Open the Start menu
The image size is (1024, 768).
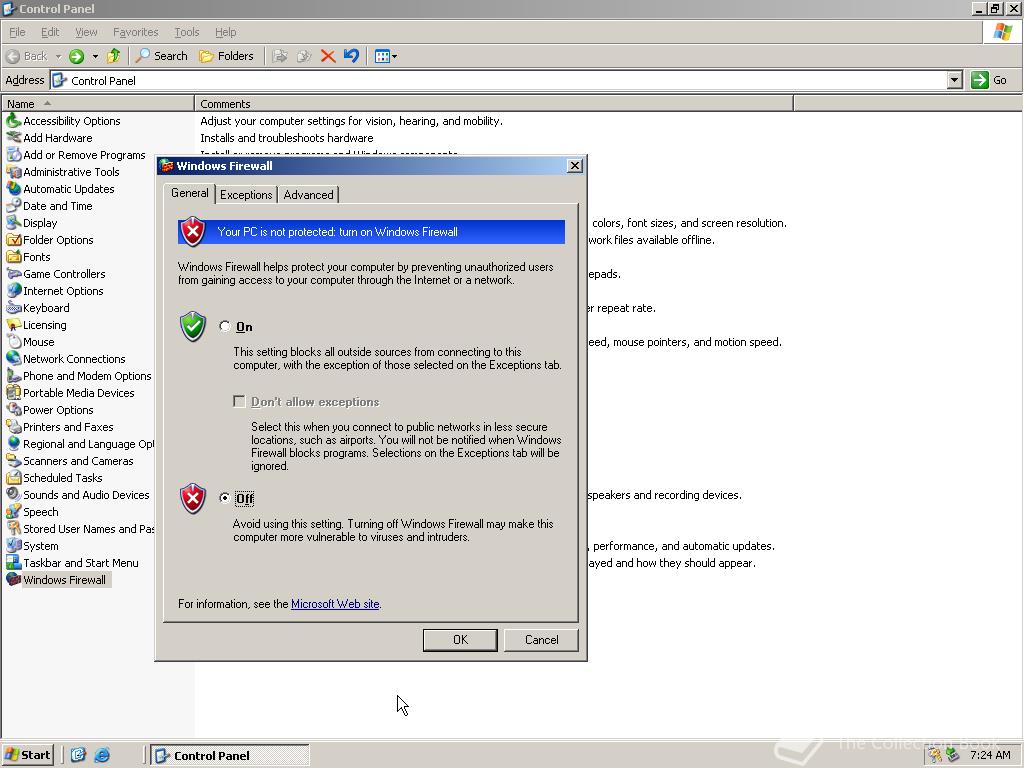[x=27, y=755]
